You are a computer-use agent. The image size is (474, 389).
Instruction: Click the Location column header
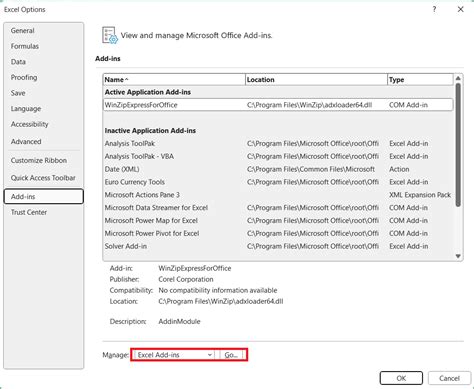(x=316, y=80)
